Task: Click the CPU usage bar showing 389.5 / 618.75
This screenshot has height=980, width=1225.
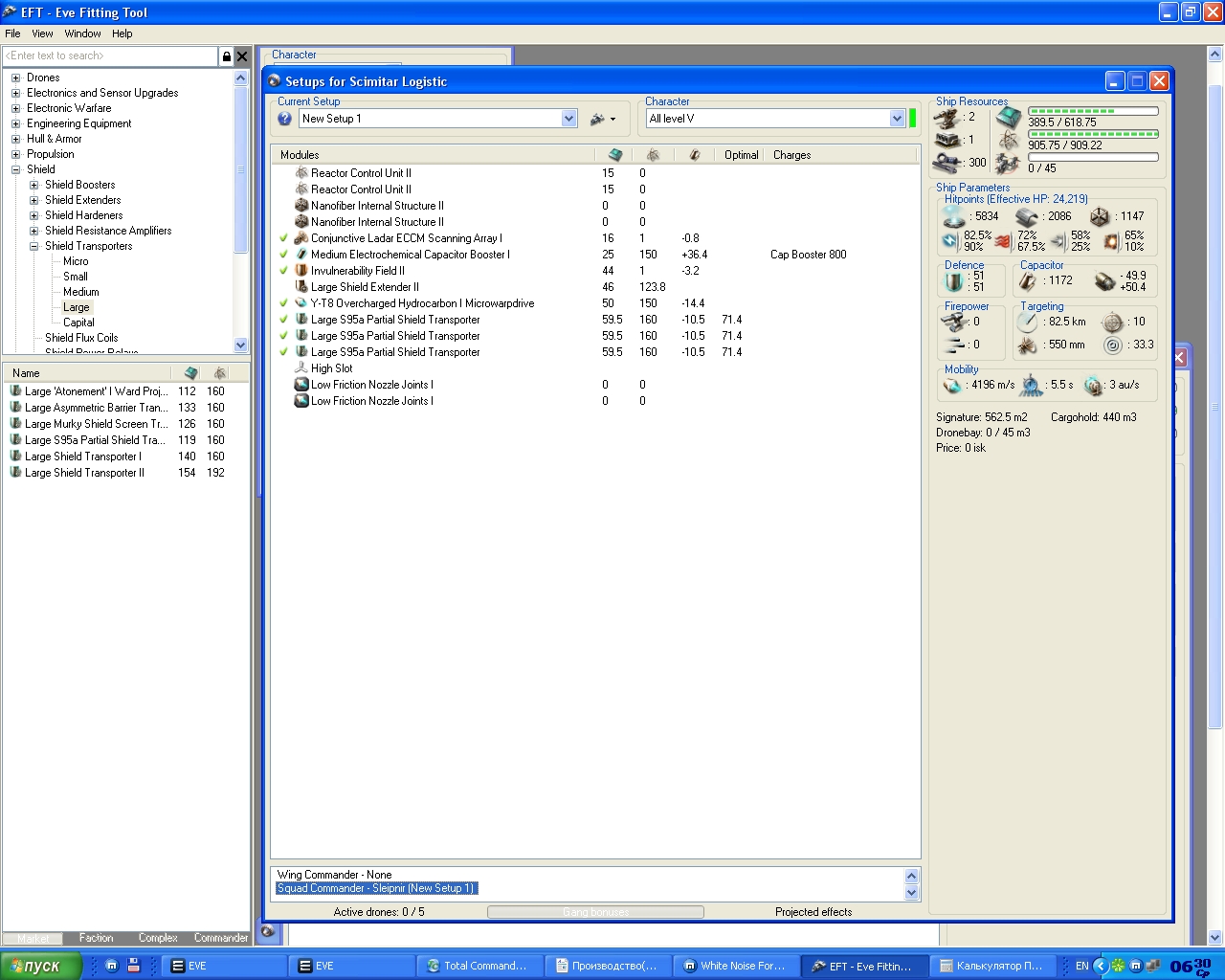Action: pyautogui.click(x=1093, y=111)
